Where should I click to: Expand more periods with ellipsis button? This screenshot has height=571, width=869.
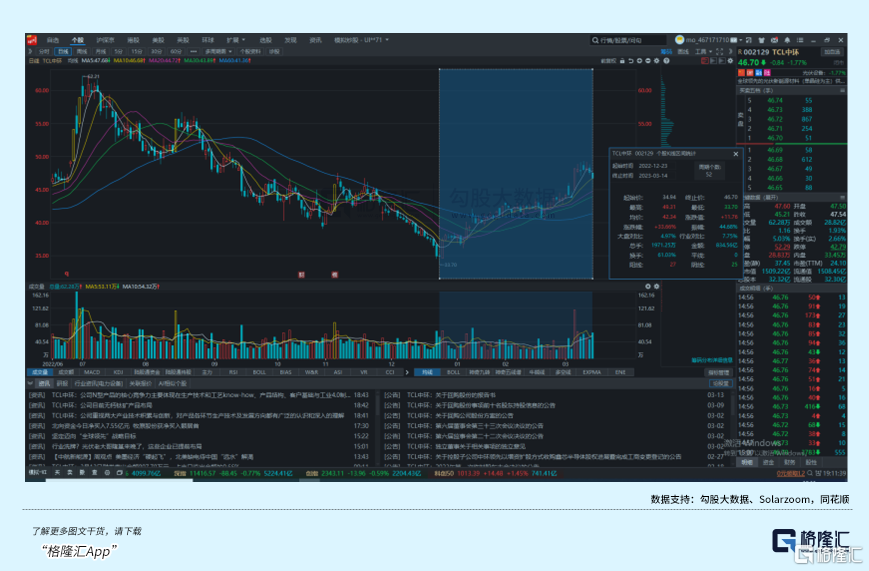[x=193, y=52]
